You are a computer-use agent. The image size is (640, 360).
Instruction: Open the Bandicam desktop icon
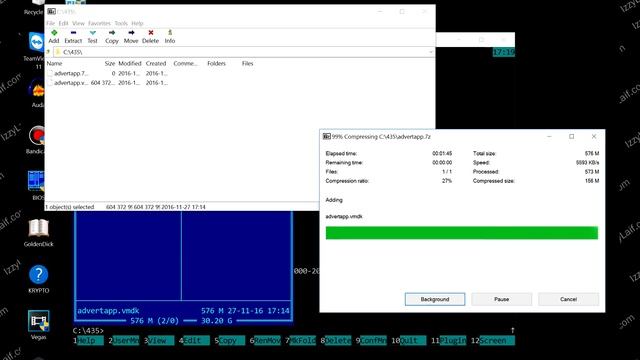point(36,137)
